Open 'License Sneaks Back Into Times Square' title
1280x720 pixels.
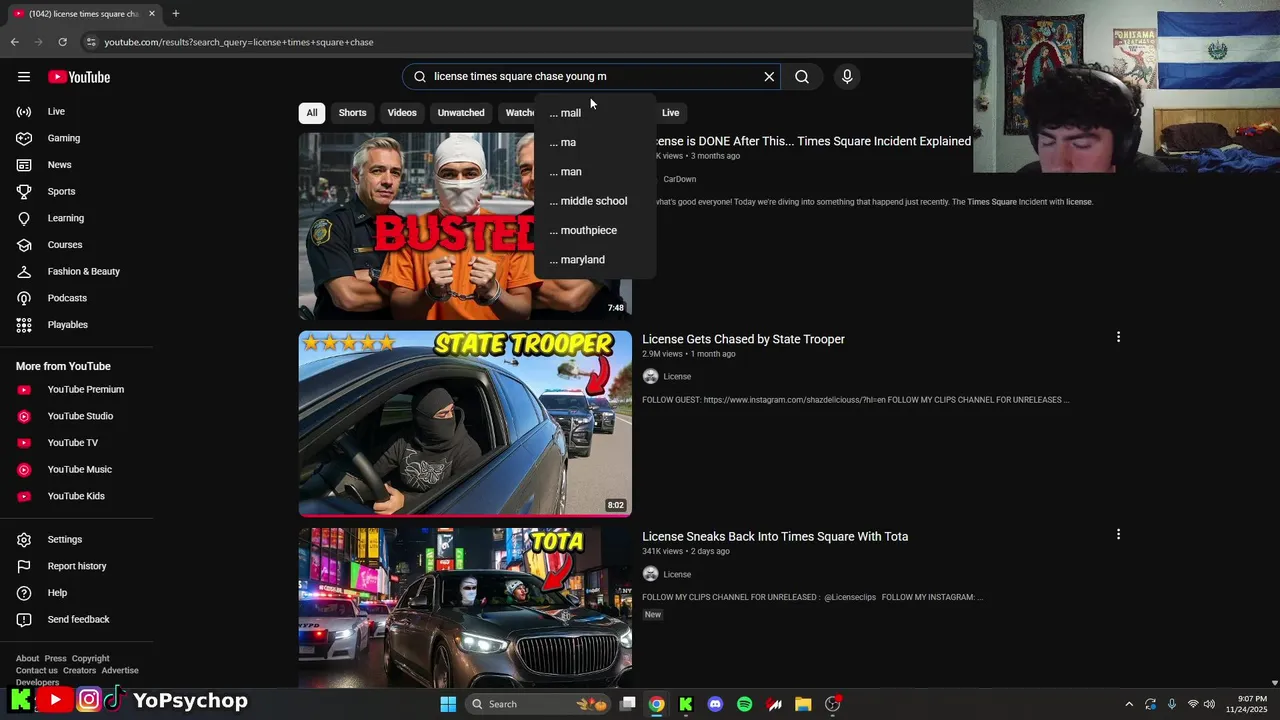click(775, 537)
